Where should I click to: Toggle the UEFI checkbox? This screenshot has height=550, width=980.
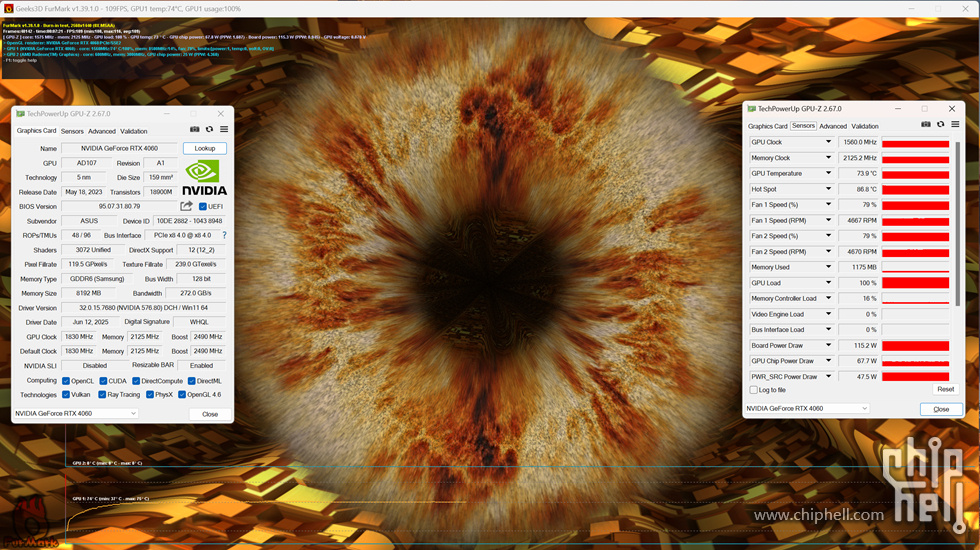click(202, 206)
